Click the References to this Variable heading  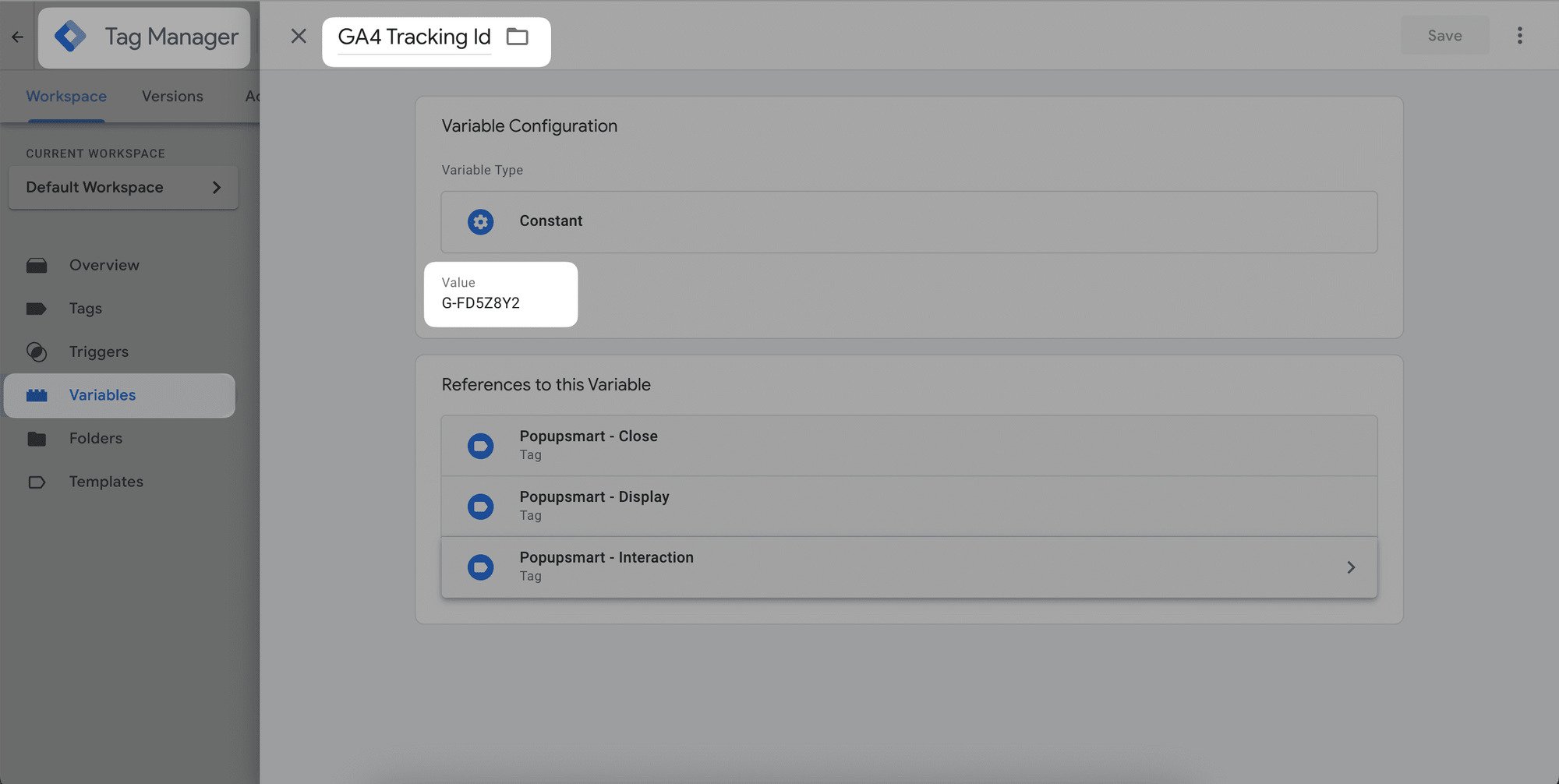point(546,385)
